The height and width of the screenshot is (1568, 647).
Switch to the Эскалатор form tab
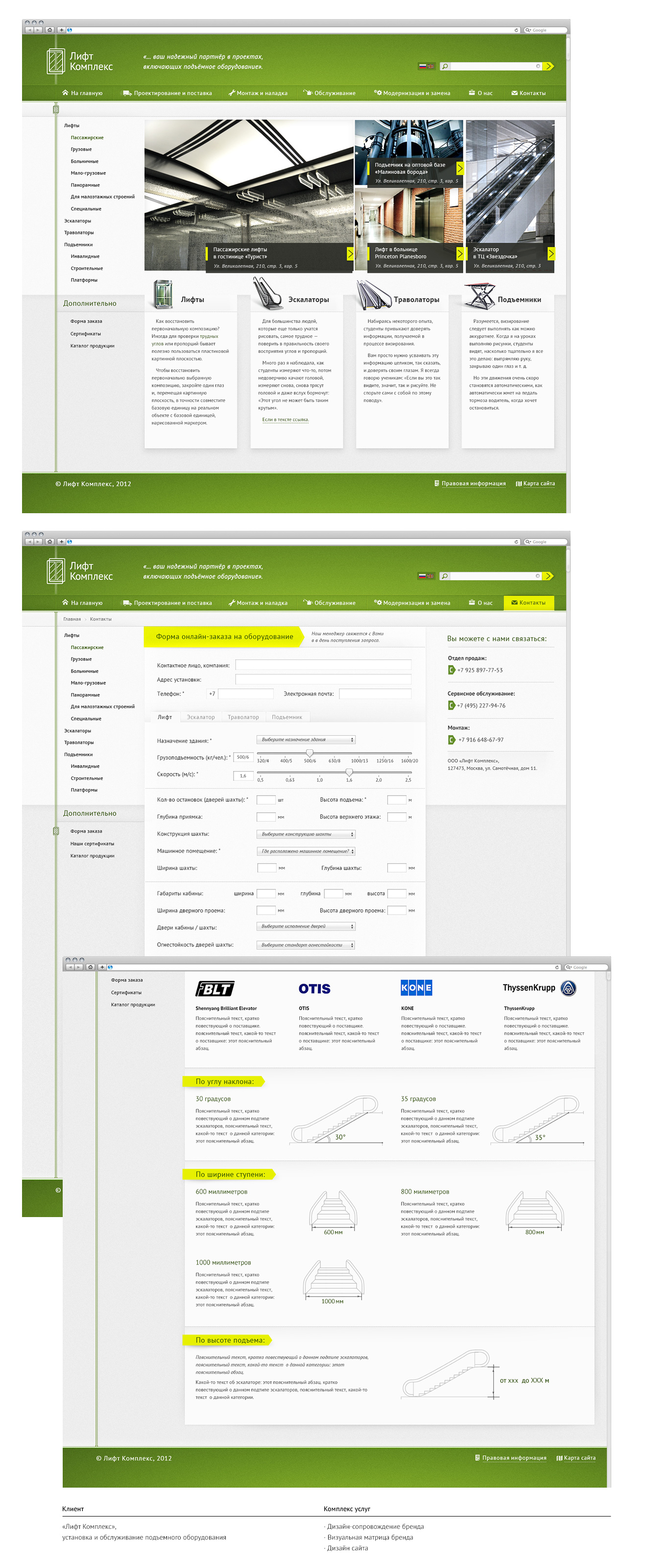click(x=201, y=717)
